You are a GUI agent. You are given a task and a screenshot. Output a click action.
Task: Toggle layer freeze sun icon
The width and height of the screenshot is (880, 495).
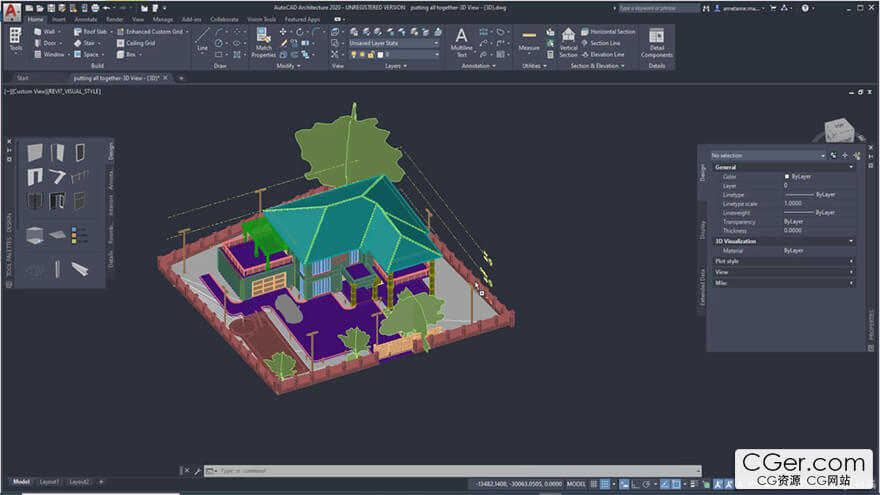[x=363, y=55]
